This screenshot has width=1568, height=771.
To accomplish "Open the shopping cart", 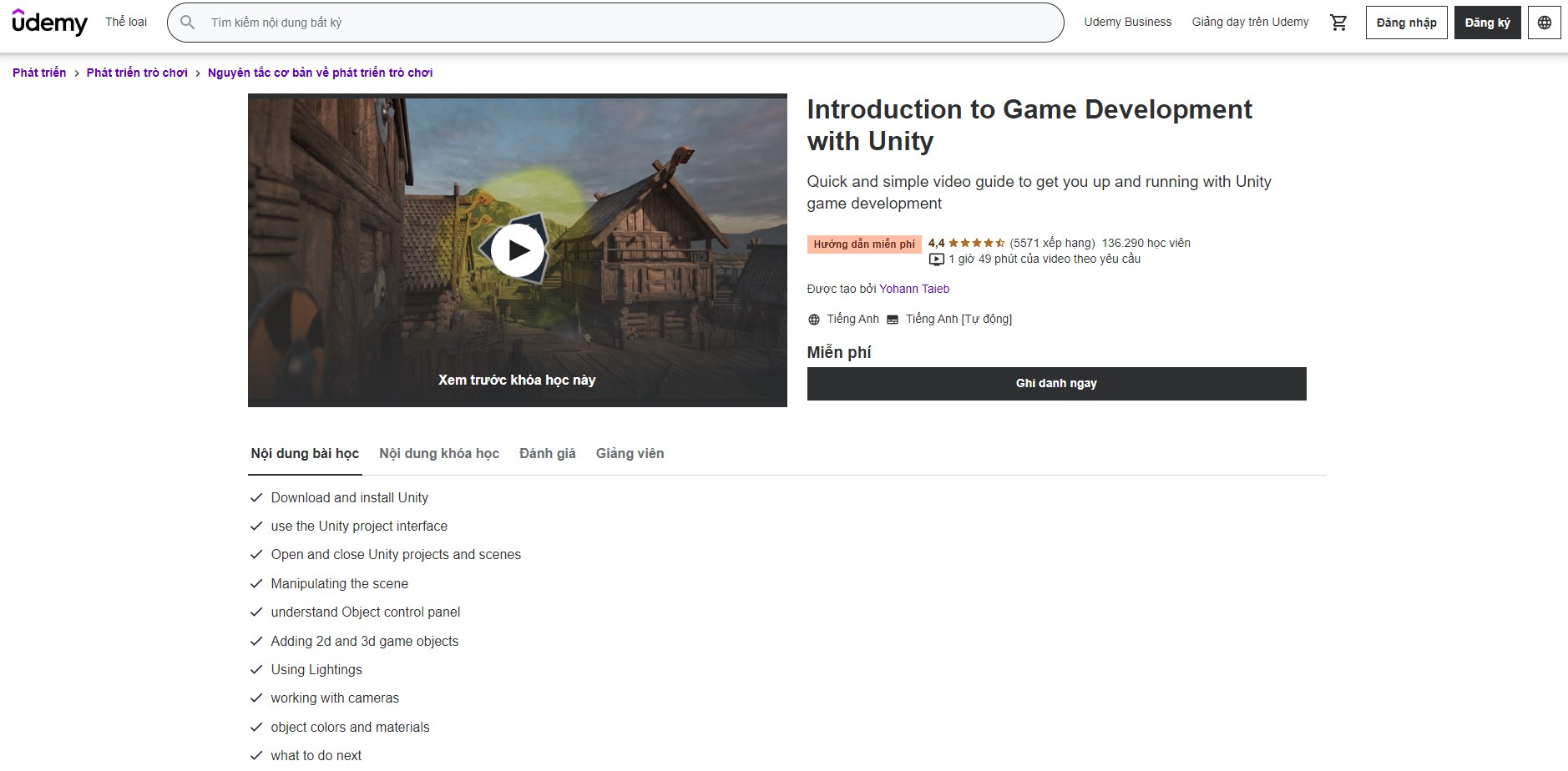I will [x=1339, y=23].
